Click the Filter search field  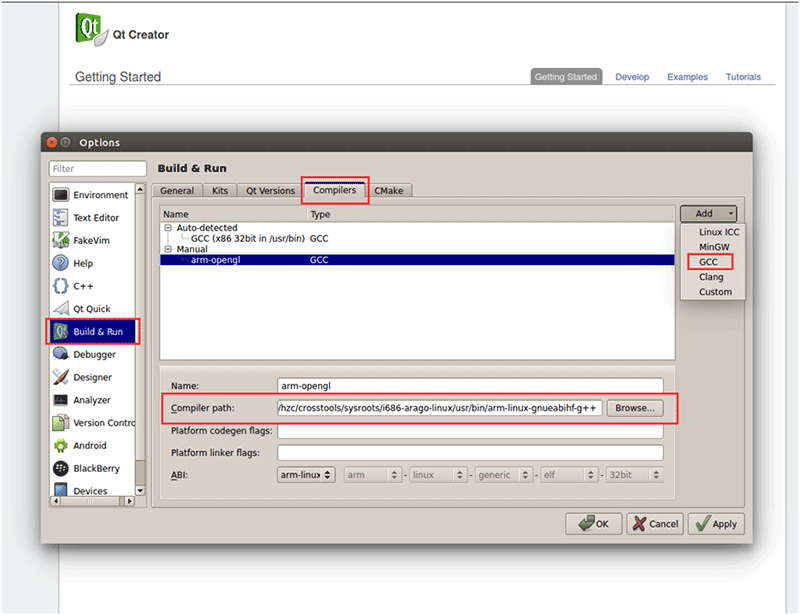click(98, 168)
